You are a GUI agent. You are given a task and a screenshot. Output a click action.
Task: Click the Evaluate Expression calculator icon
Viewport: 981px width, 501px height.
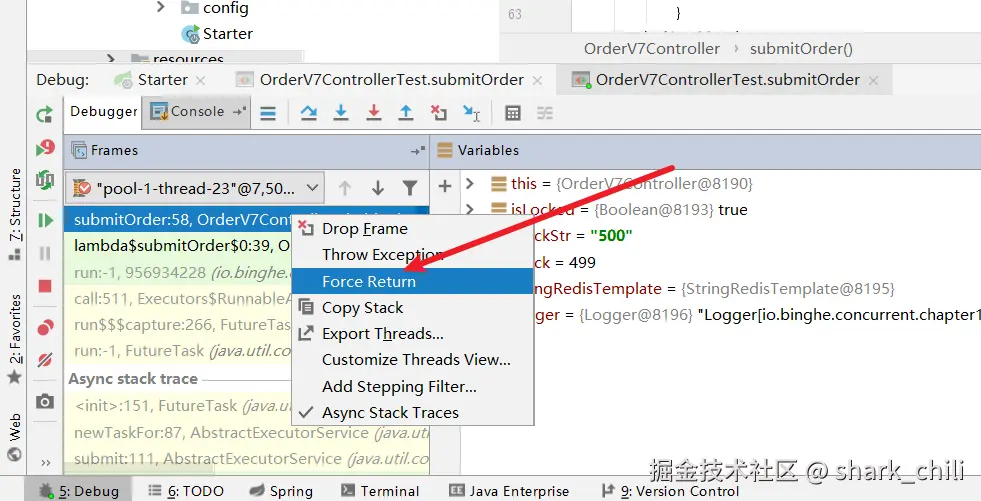[513, 113]
